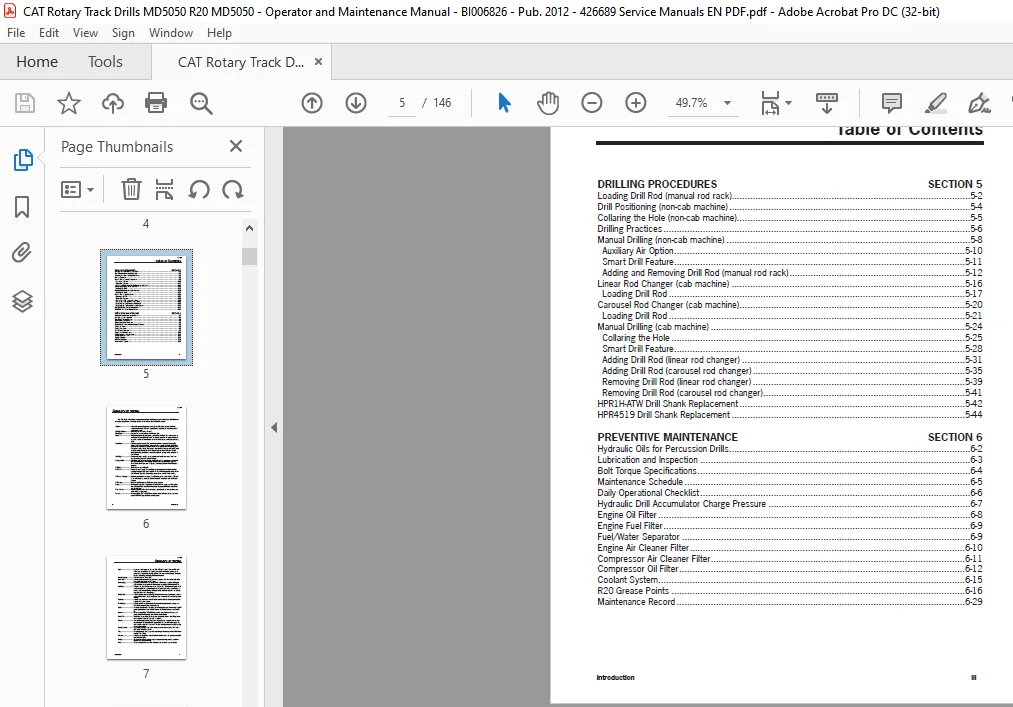Open fit page options icon
Screen dimensions: 1013x707
click(775, 103)
